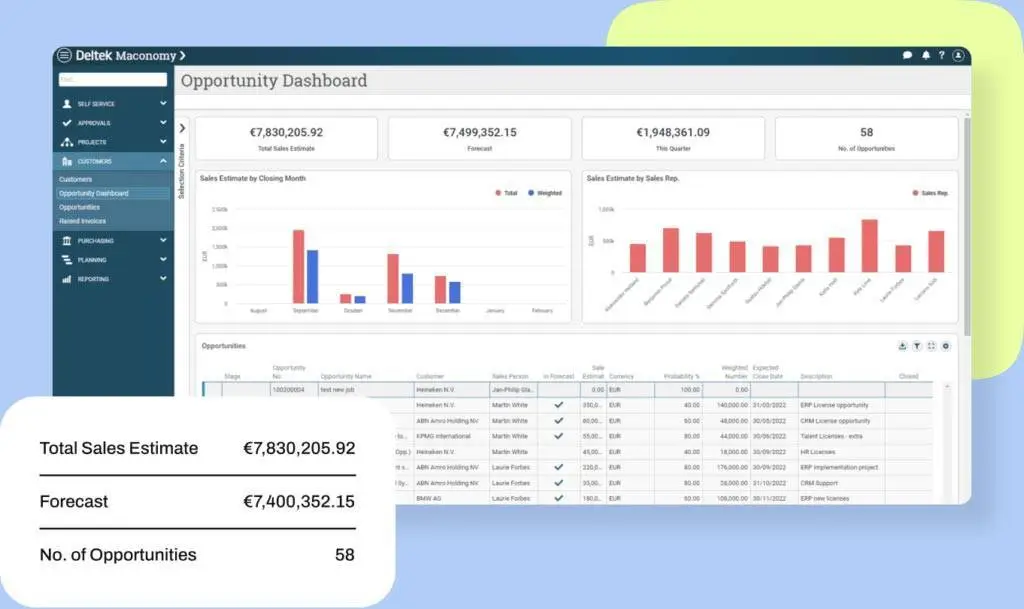This screenshot has width=1024, height=609.
Task: Maximize the Opportunities panel with fullscreen icon
Action: point(931,346)
